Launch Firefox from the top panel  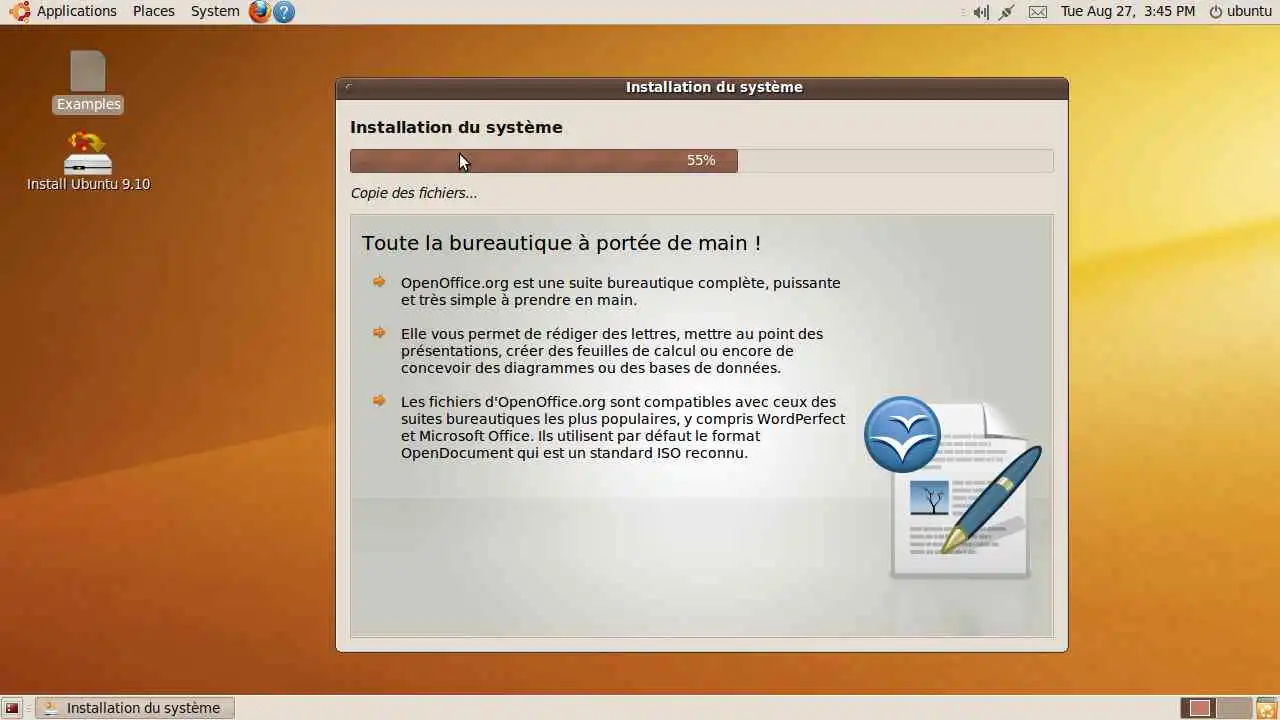tap(260, 12)
